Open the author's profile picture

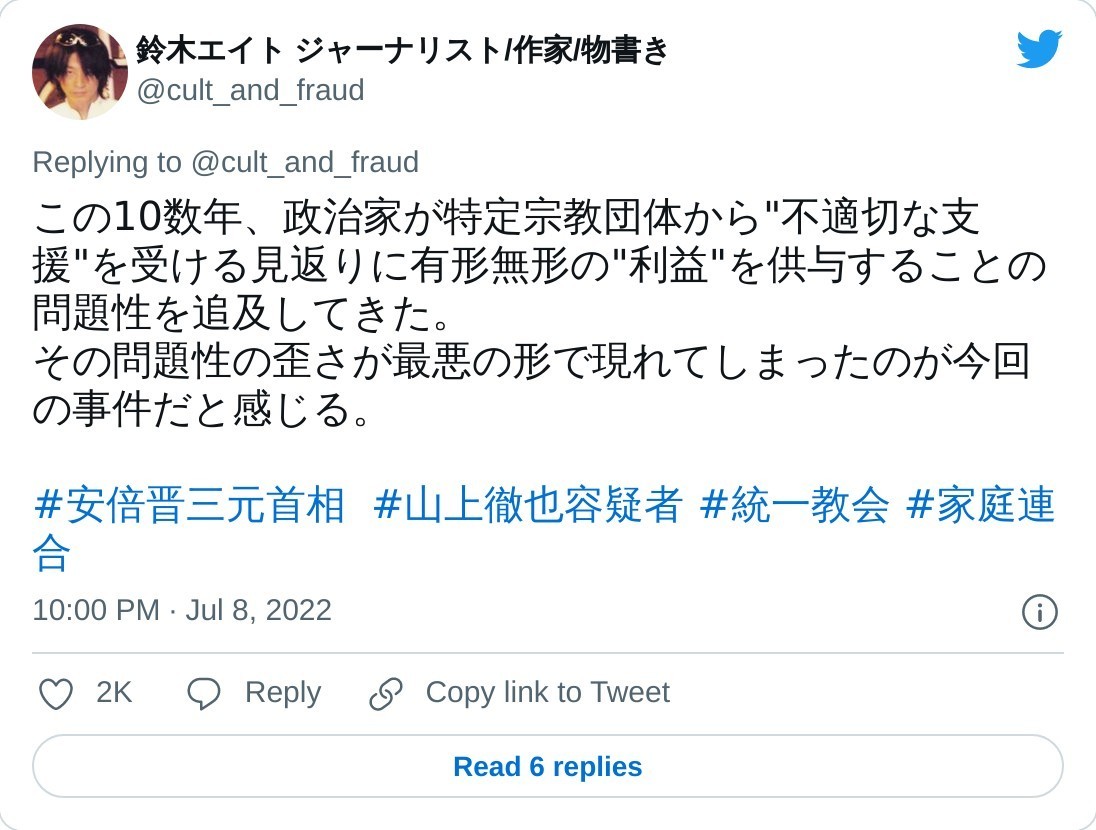coord(79,72)
